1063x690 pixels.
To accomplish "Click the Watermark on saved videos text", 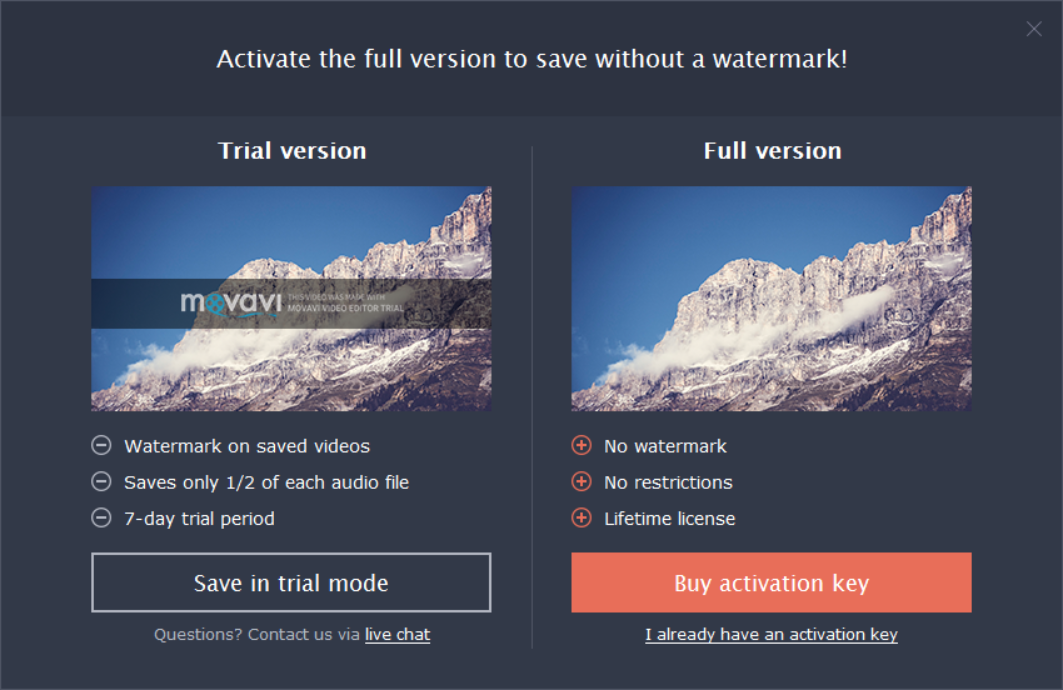I will tap(247, 446).
